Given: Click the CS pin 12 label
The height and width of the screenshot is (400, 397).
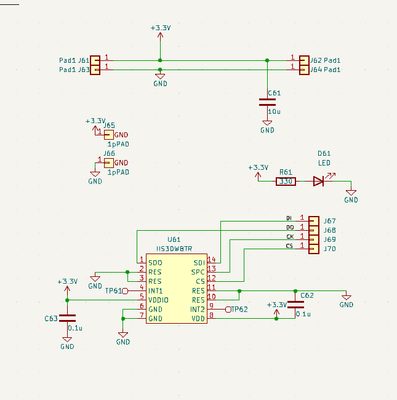Looking at the screenshot, I should point(200,281).
